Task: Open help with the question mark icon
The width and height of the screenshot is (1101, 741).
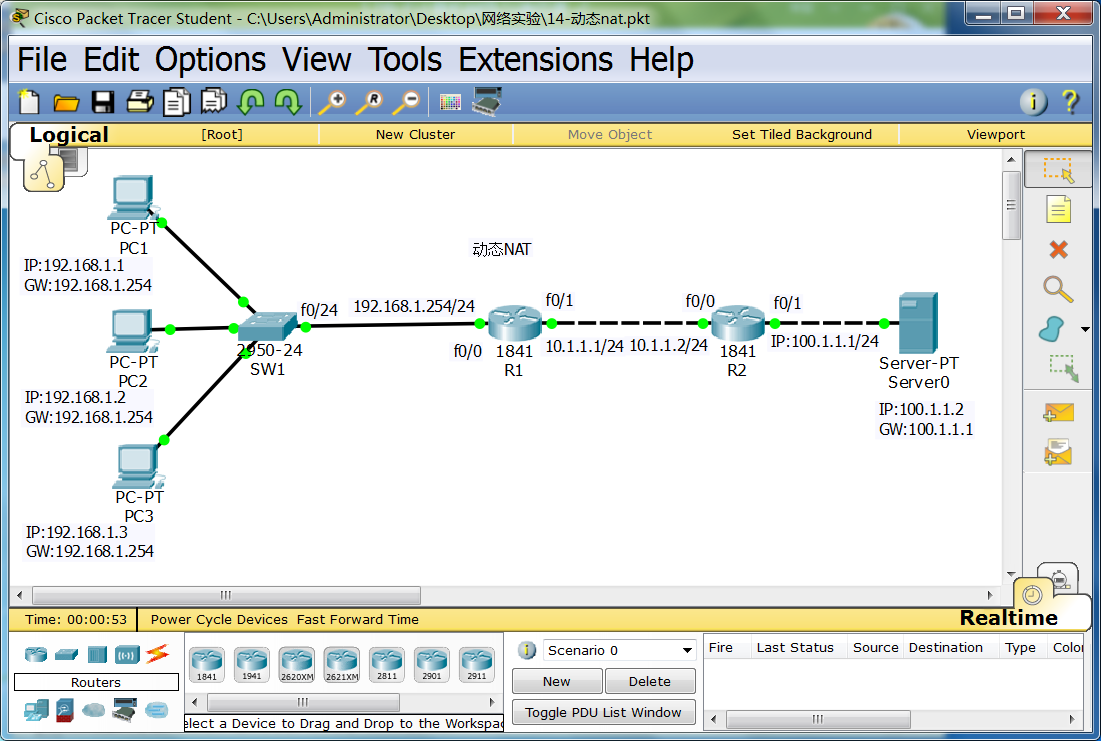Action: tap(1070, 102)
